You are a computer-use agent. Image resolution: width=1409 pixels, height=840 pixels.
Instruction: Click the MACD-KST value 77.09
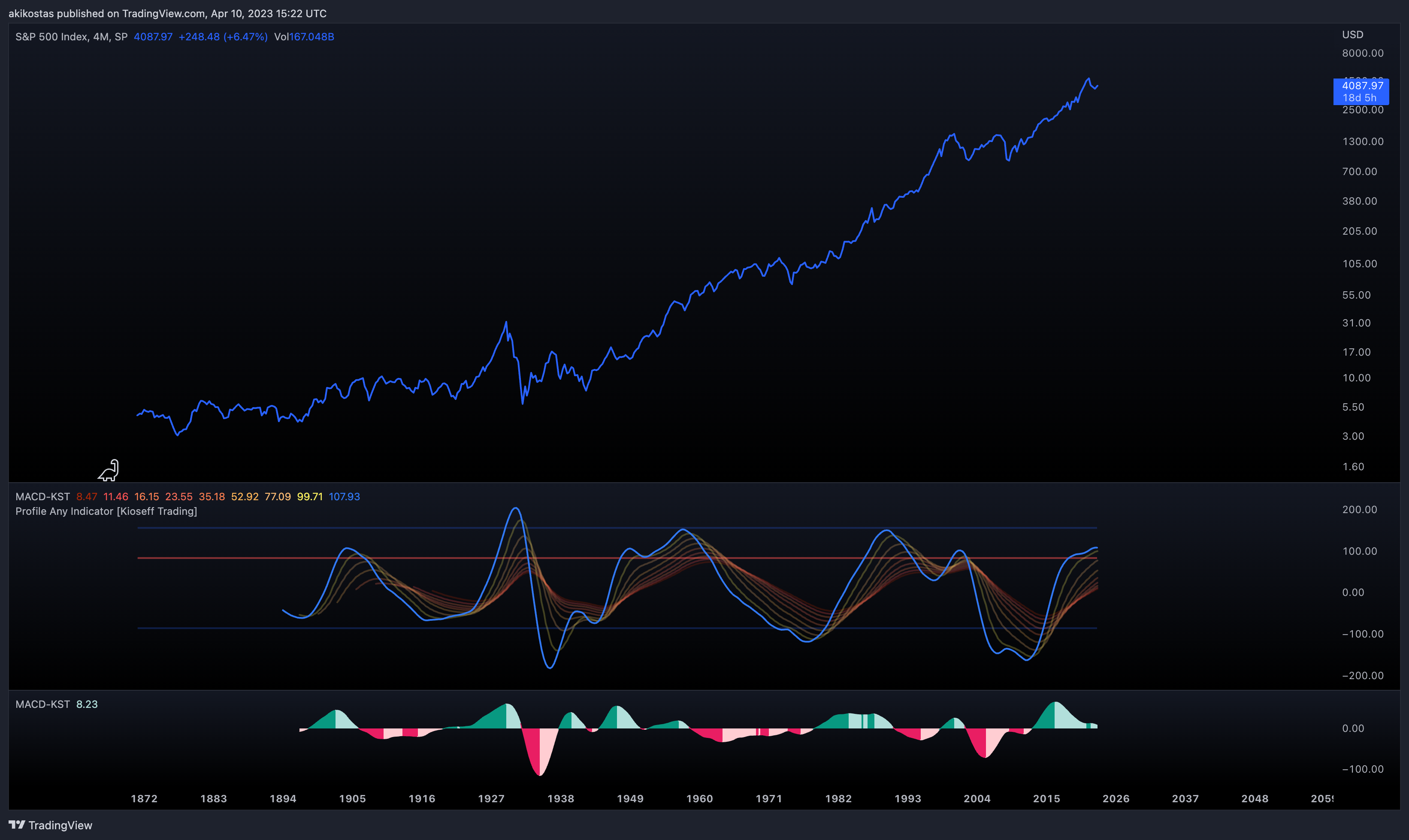pos(278,496)
